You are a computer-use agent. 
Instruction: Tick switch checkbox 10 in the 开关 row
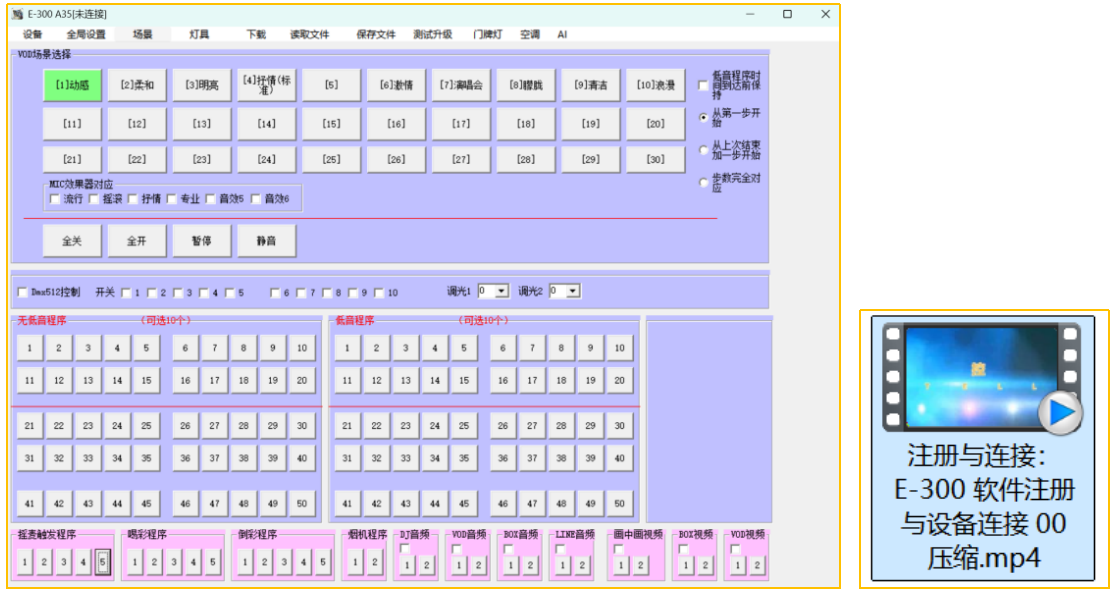(379, 292)
